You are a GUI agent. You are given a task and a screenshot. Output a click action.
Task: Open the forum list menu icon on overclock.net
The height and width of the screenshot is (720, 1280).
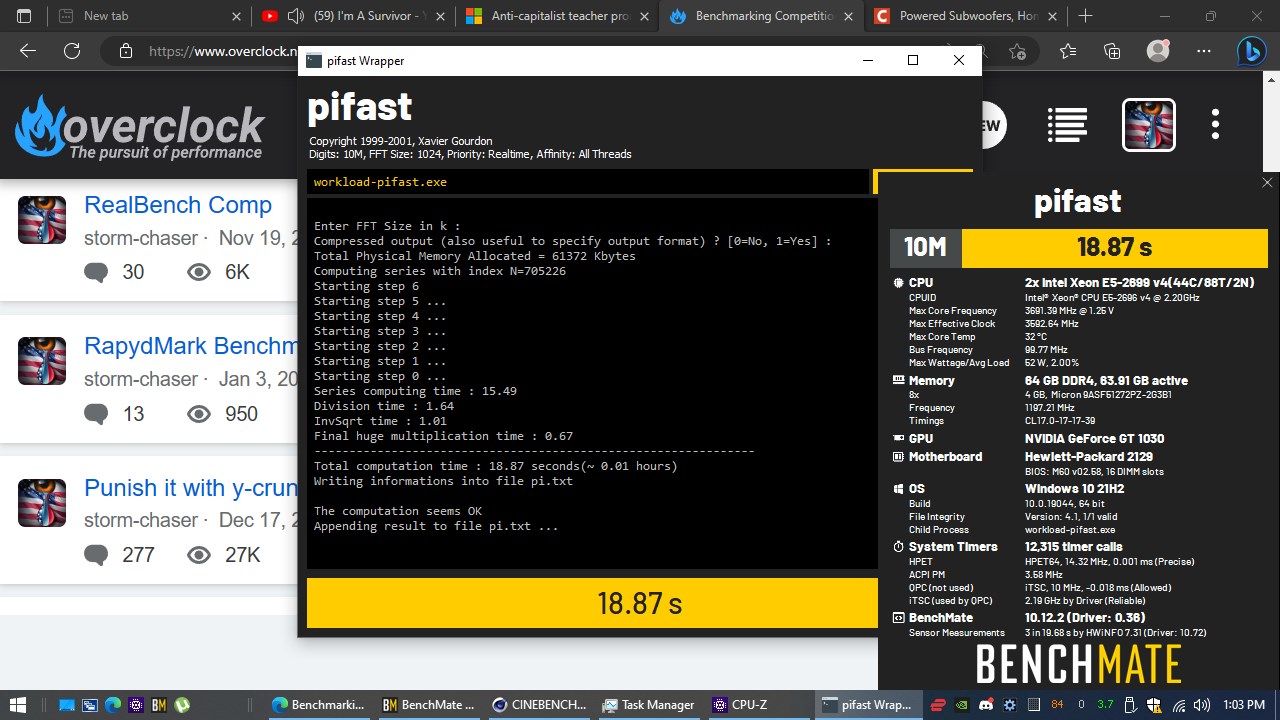coord(1067,125)
